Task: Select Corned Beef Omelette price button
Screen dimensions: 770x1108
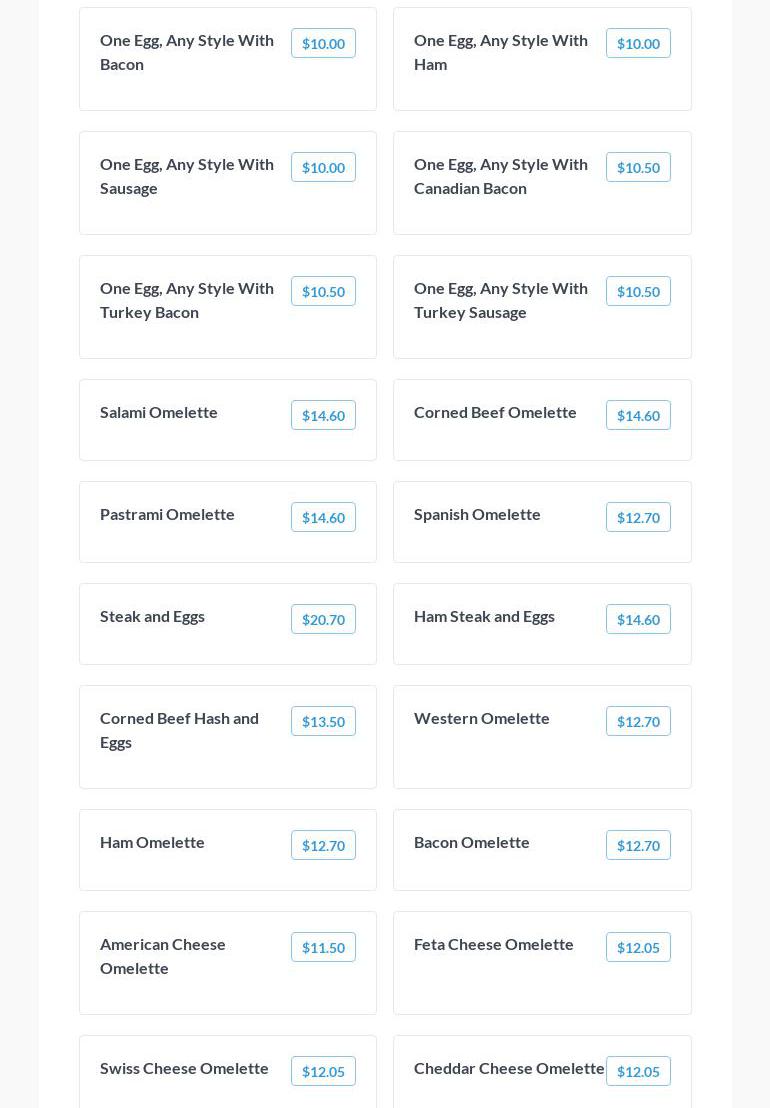Action: 638,415
